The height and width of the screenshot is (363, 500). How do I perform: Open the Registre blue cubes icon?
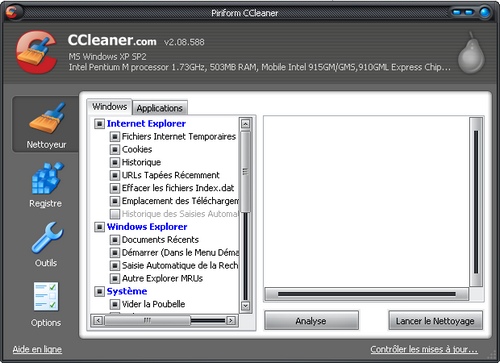47,179
